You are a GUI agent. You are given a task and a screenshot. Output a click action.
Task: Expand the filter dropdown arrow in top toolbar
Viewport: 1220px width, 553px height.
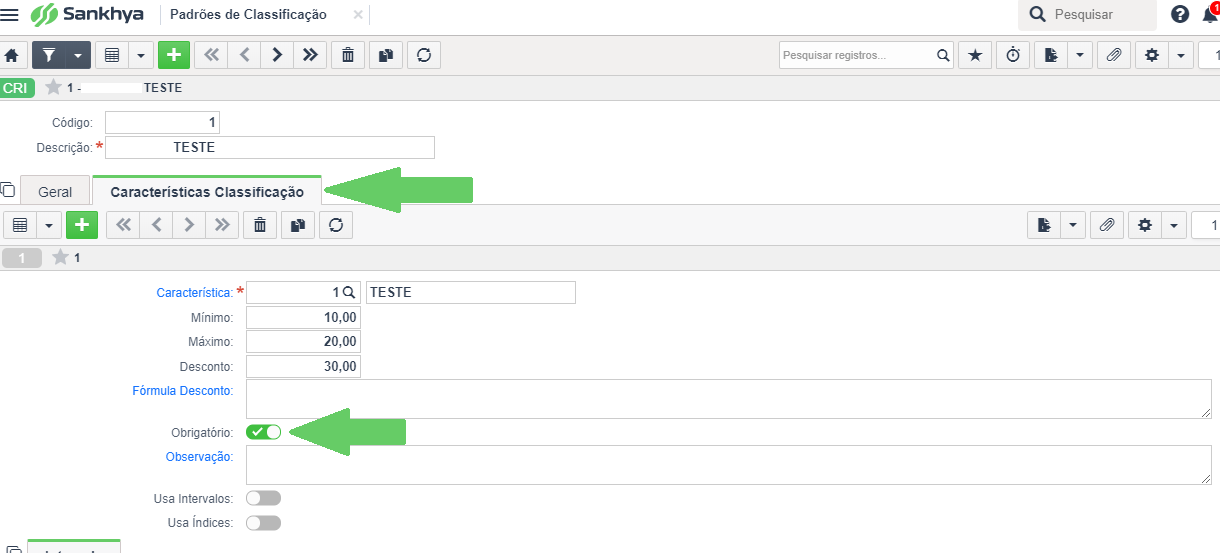point(78,55)
